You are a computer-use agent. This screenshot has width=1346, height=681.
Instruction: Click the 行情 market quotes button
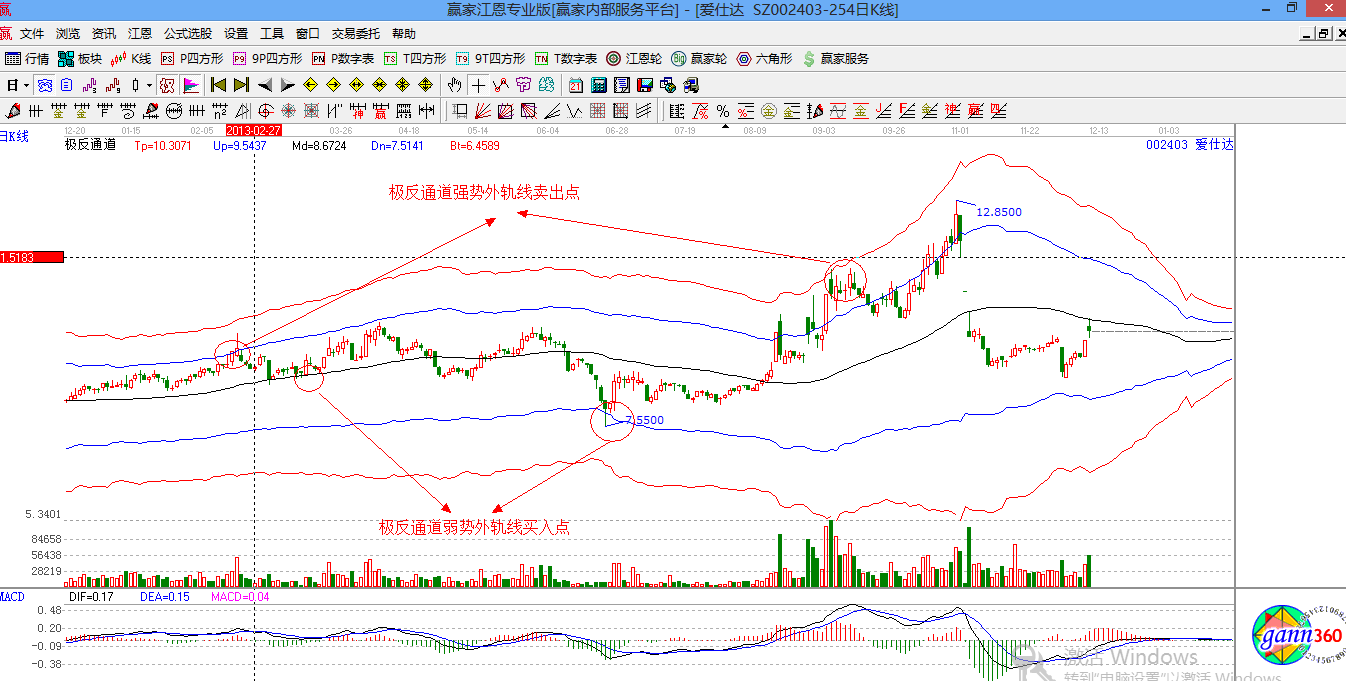point(28,59)
